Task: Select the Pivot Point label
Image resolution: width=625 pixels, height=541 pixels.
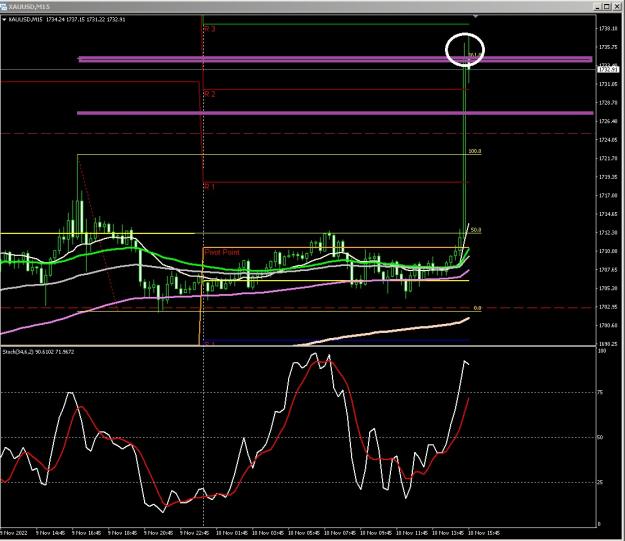Action: [x=222, y=252]
